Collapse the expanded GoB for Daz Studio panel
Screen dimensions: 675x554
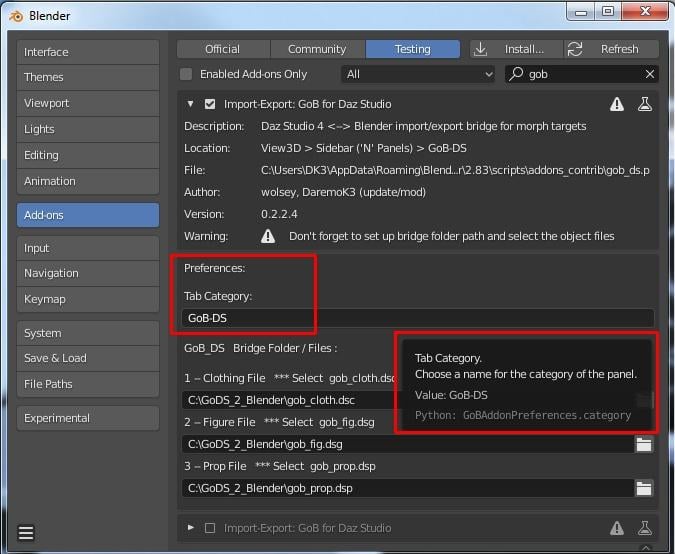pyautogui.click(x=190, y=104)
